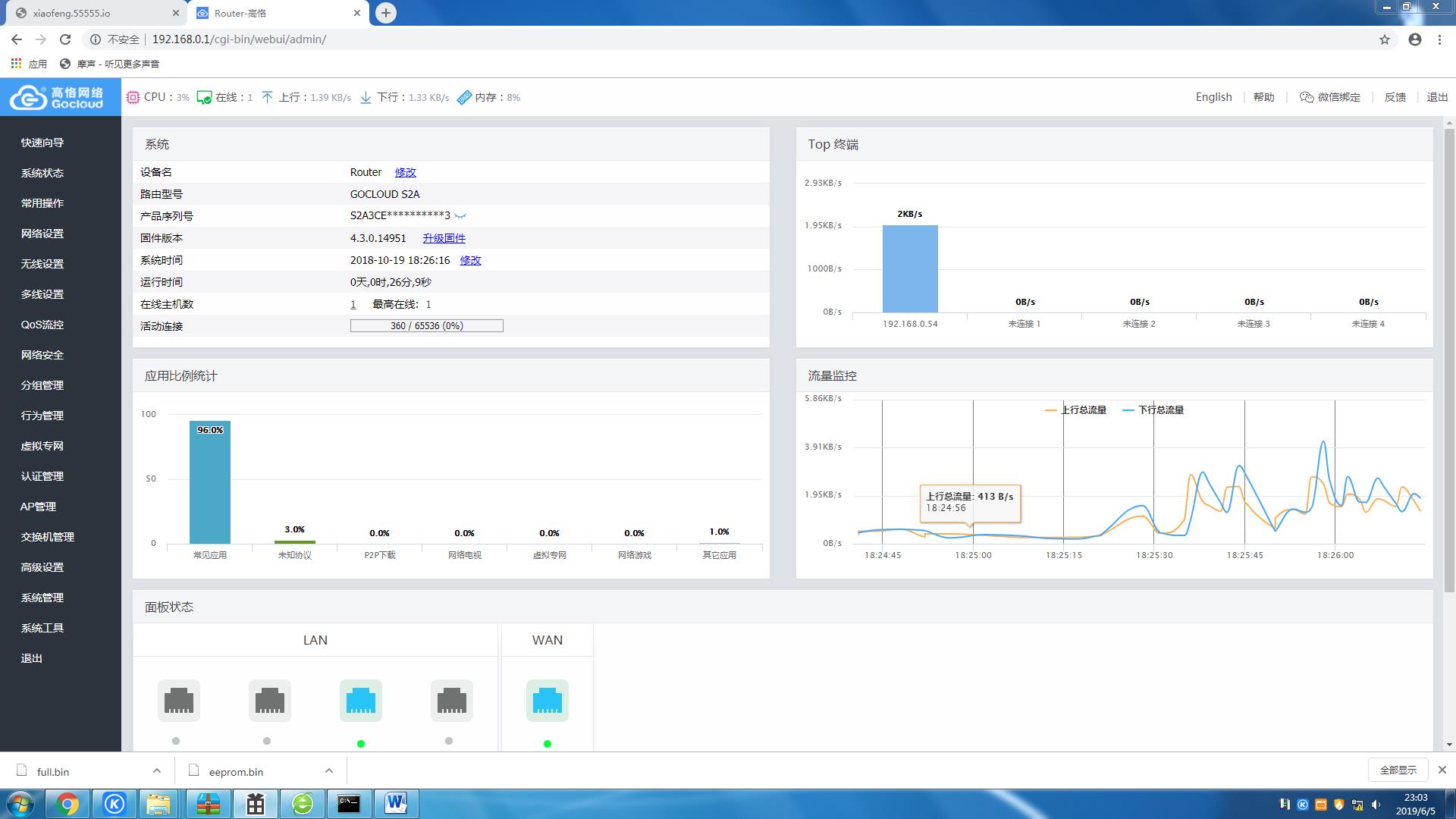1456x819 pixels.
Task: Click the WAN port icon
Action: click(547, 700)
